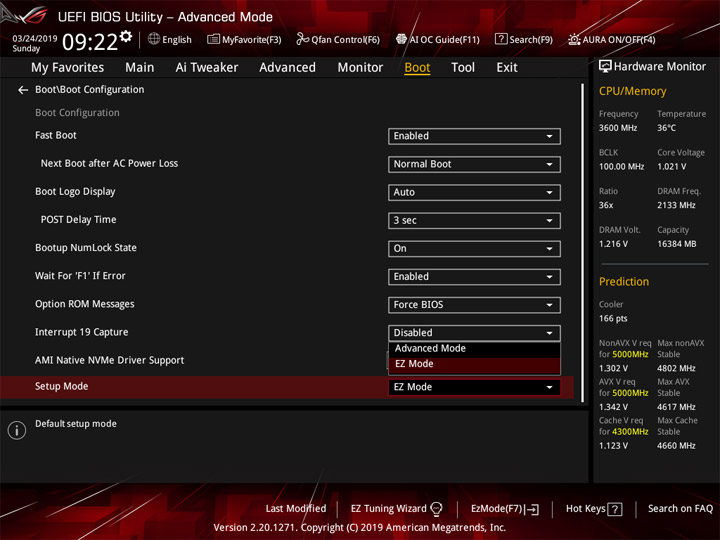Click the EZ Tuning Wizard label

pos(388,508)
